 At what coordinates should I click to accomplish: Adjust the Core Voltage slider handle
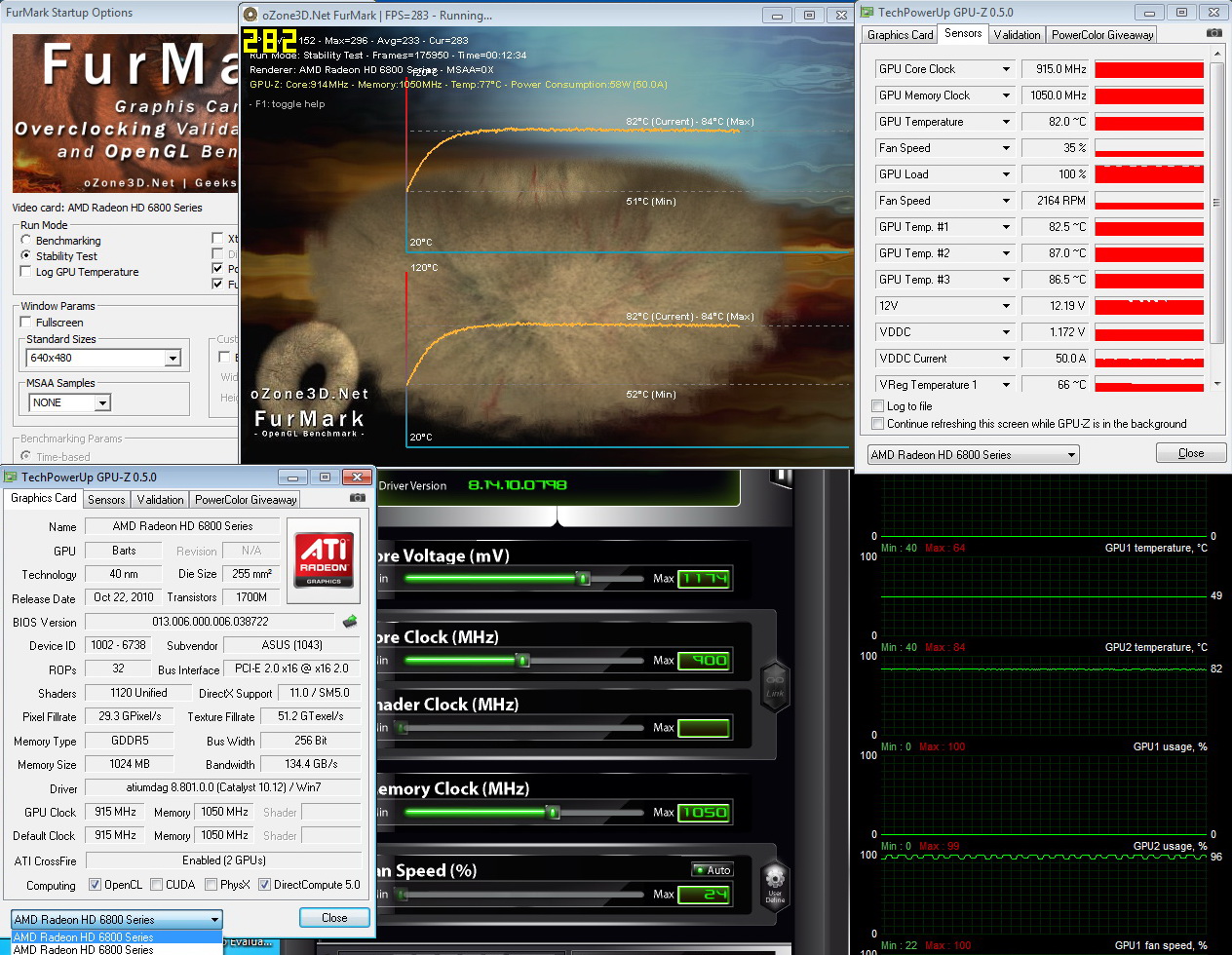point(583,578)
